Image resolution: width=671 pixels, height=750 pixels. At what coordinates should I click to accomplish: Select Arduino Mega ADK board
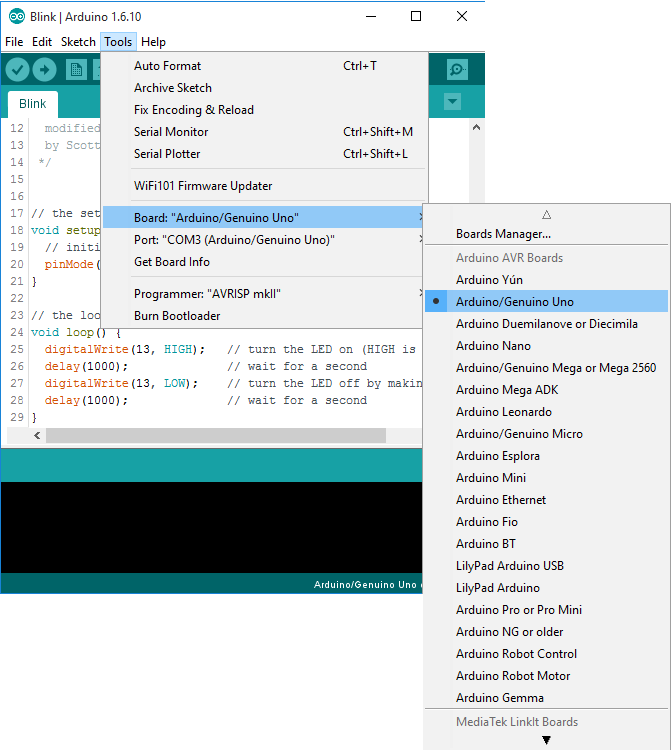[x=546, y=390]
